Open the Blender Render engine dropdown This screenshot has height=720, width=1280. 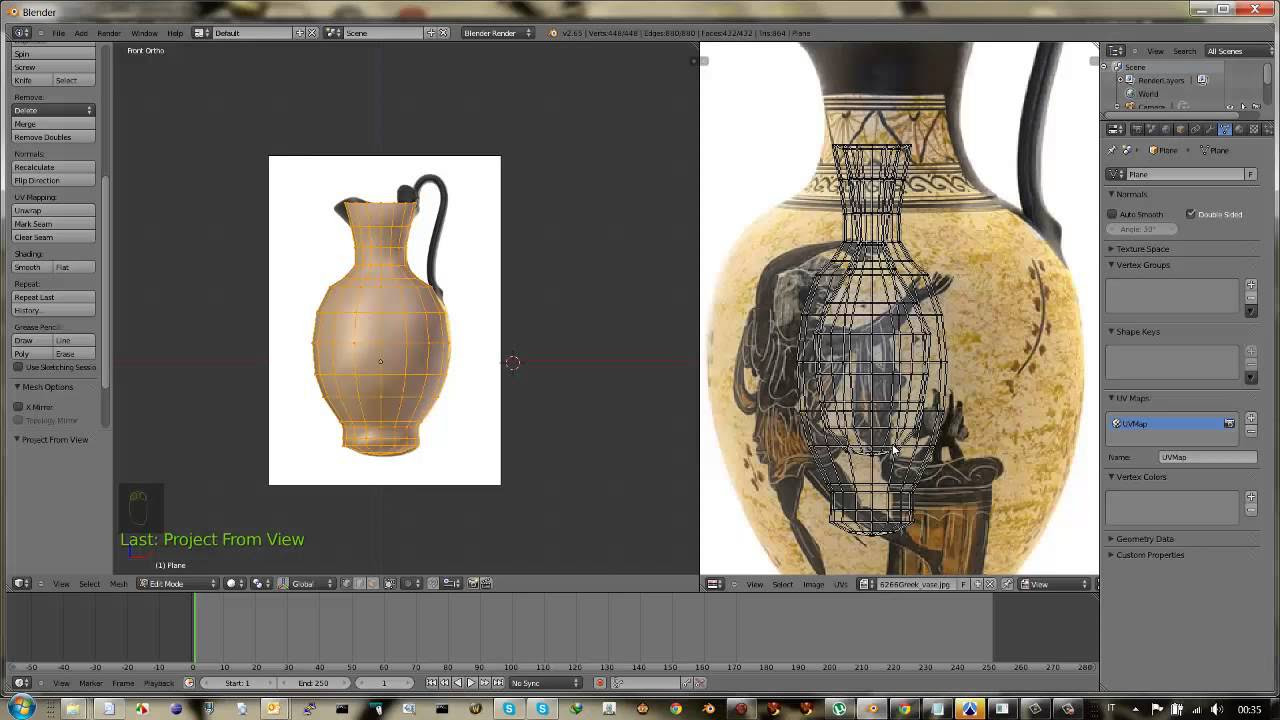point(497,33)
